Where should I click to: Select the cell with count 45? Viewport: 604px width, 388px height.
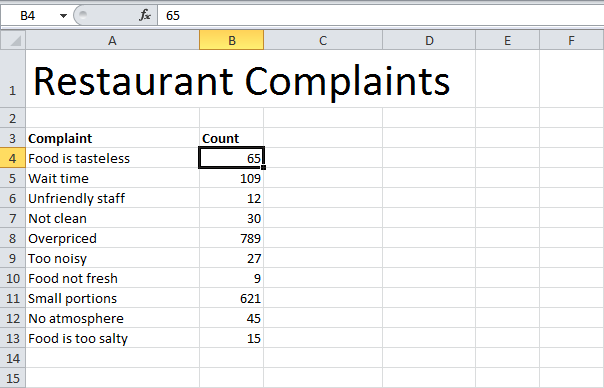tap(232, 318)
